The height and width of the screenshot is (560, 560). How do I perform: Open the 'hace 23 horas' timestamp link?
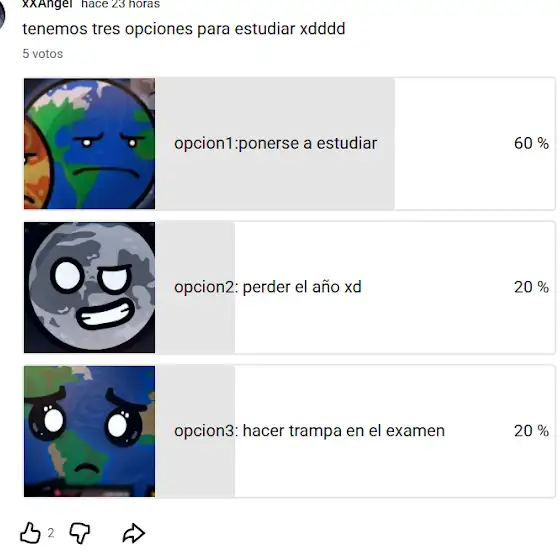121,4
